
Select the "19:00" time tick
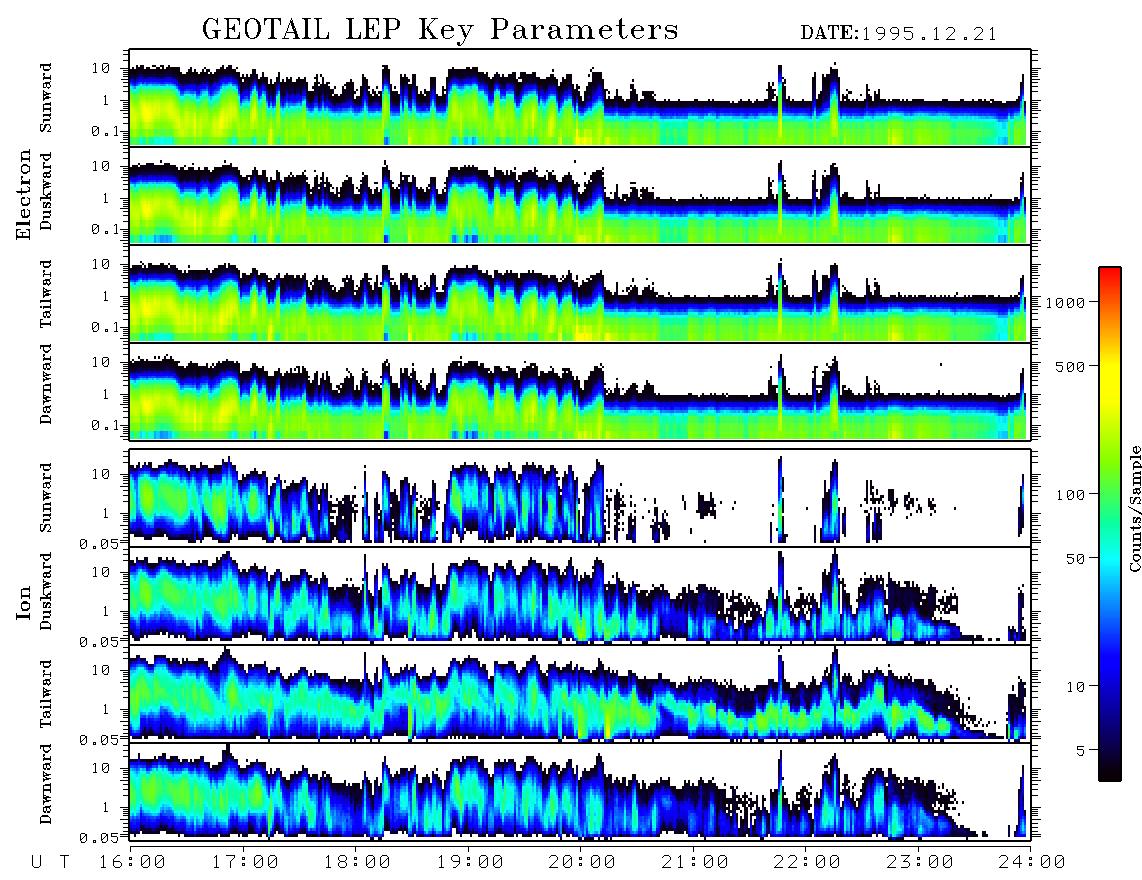pyautogui.click(x=470, y=863)
